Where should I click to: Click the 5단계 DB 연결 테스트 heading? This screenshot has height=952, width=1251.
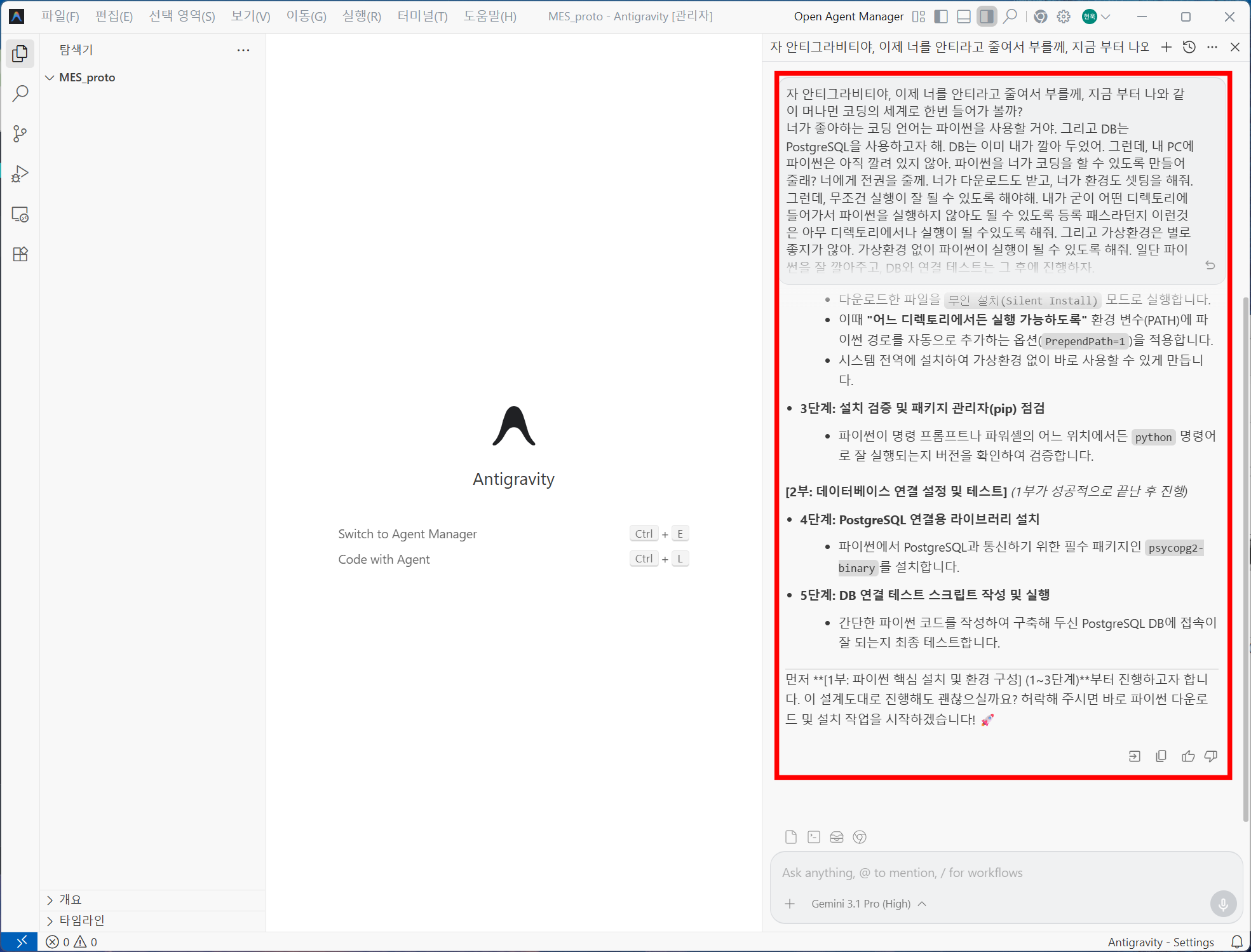click(924, 595)
